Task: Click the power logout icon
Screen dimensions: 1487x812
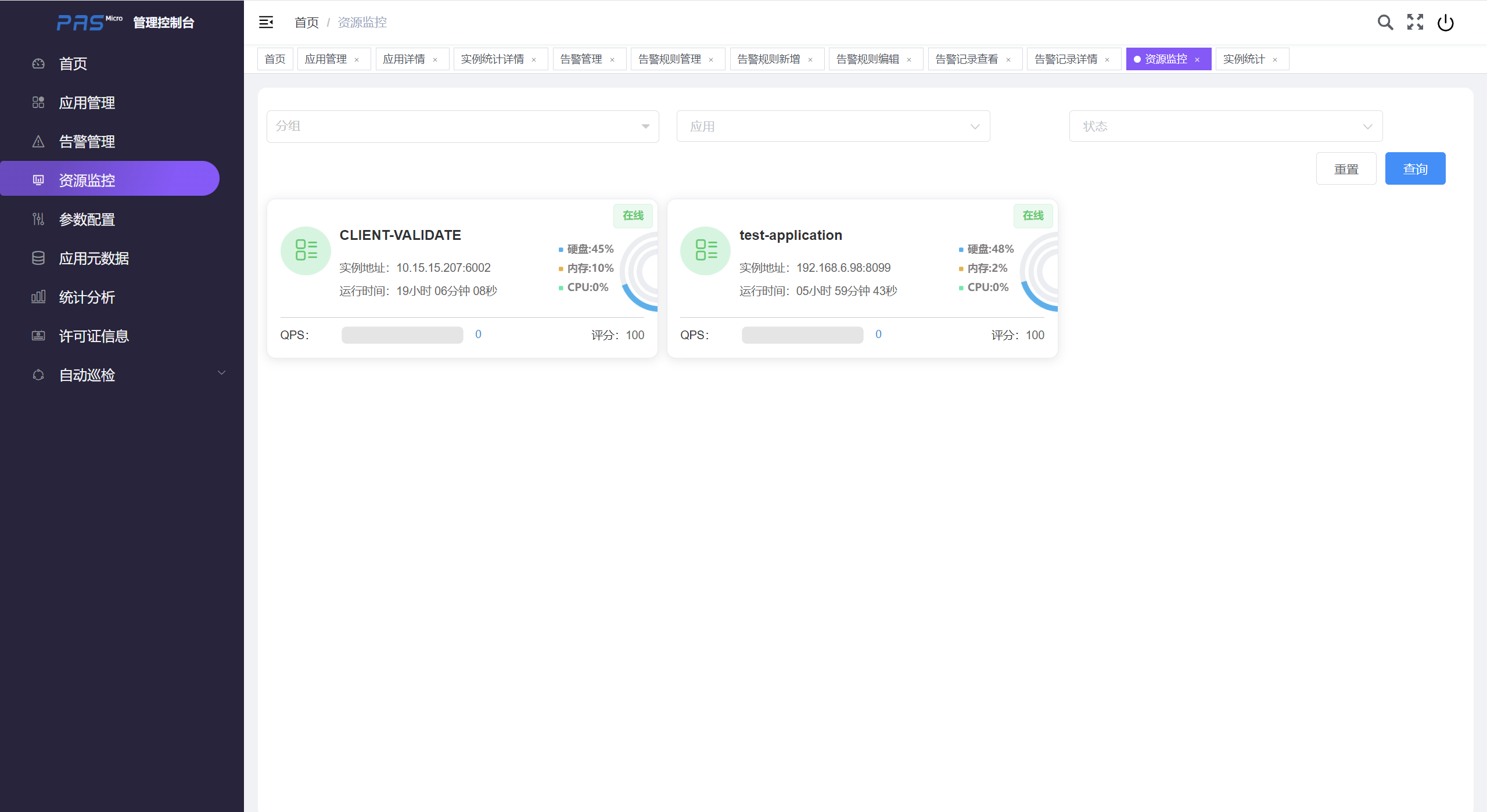Action: click(x=1445, y=23)
